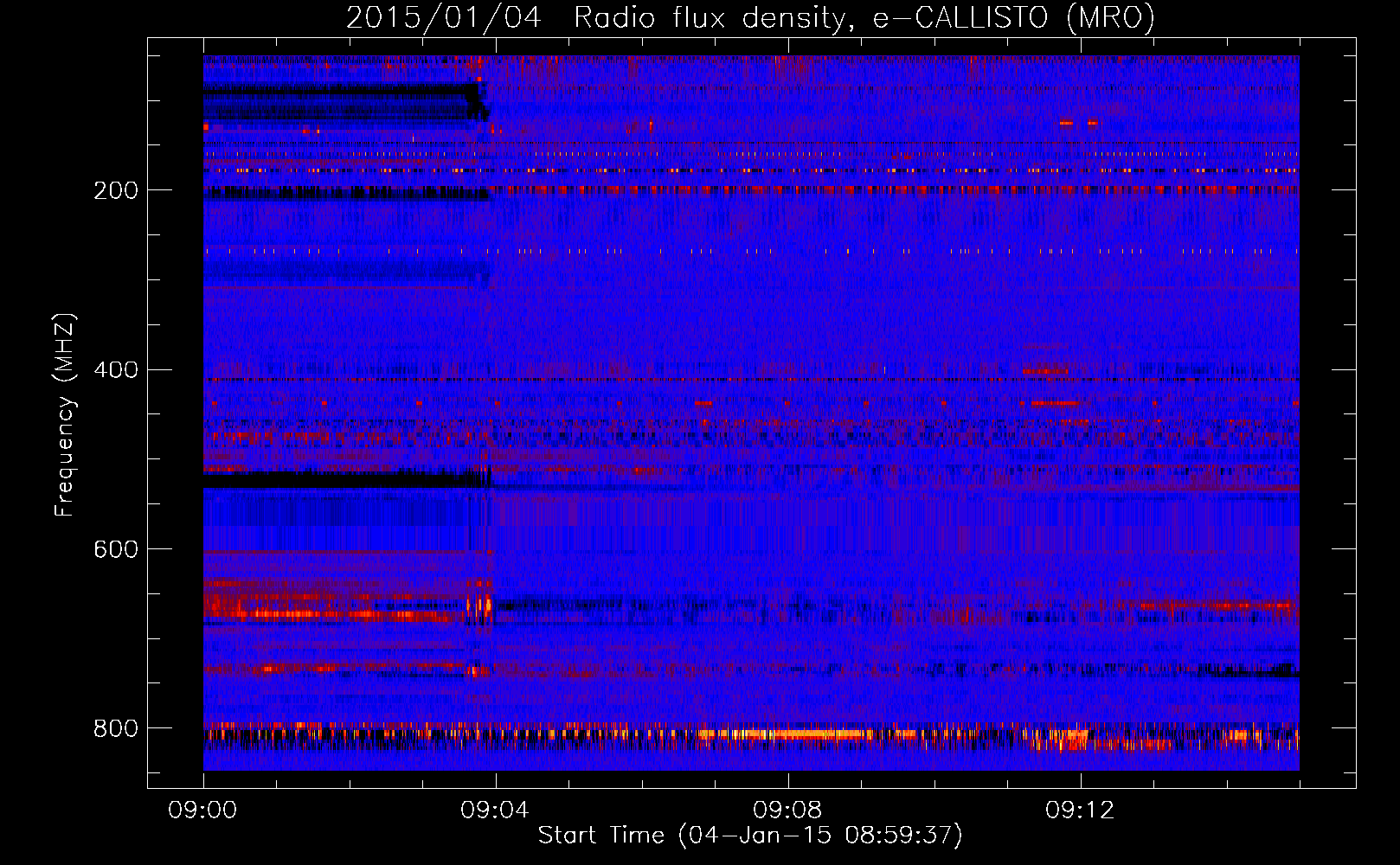Click the '09:04' time tick label
Screen dimensions: 1400x865
[495, 811]
